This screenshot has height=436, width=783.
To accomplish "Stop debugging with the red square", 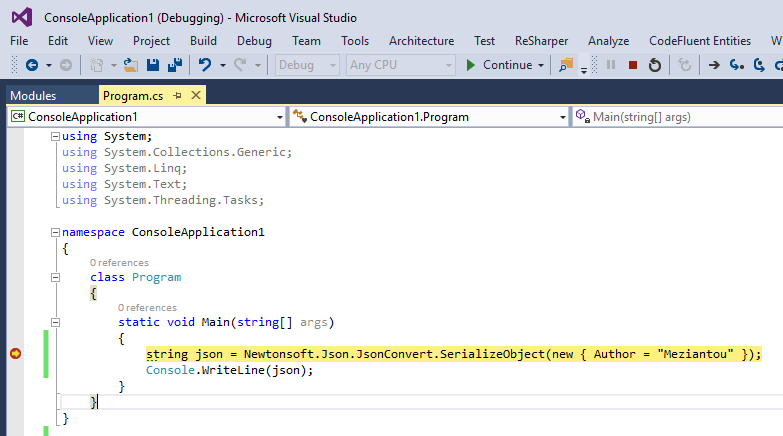I will pyautogui.click(x=633, y=65).
